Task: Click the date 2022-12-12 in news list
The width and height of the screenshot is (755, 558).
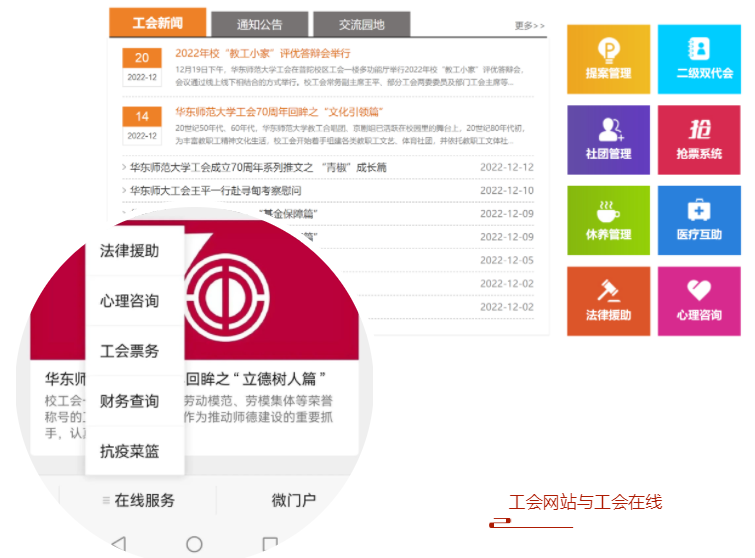Action: (507, 168)
